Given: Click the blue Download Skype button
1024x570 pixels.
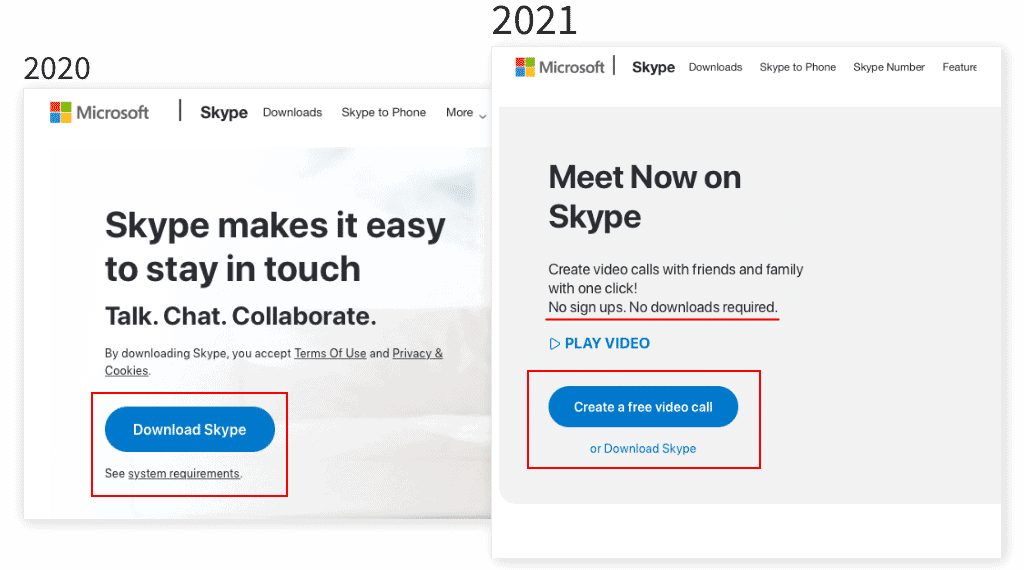Looking at the screenshot, I should point(189,430).
